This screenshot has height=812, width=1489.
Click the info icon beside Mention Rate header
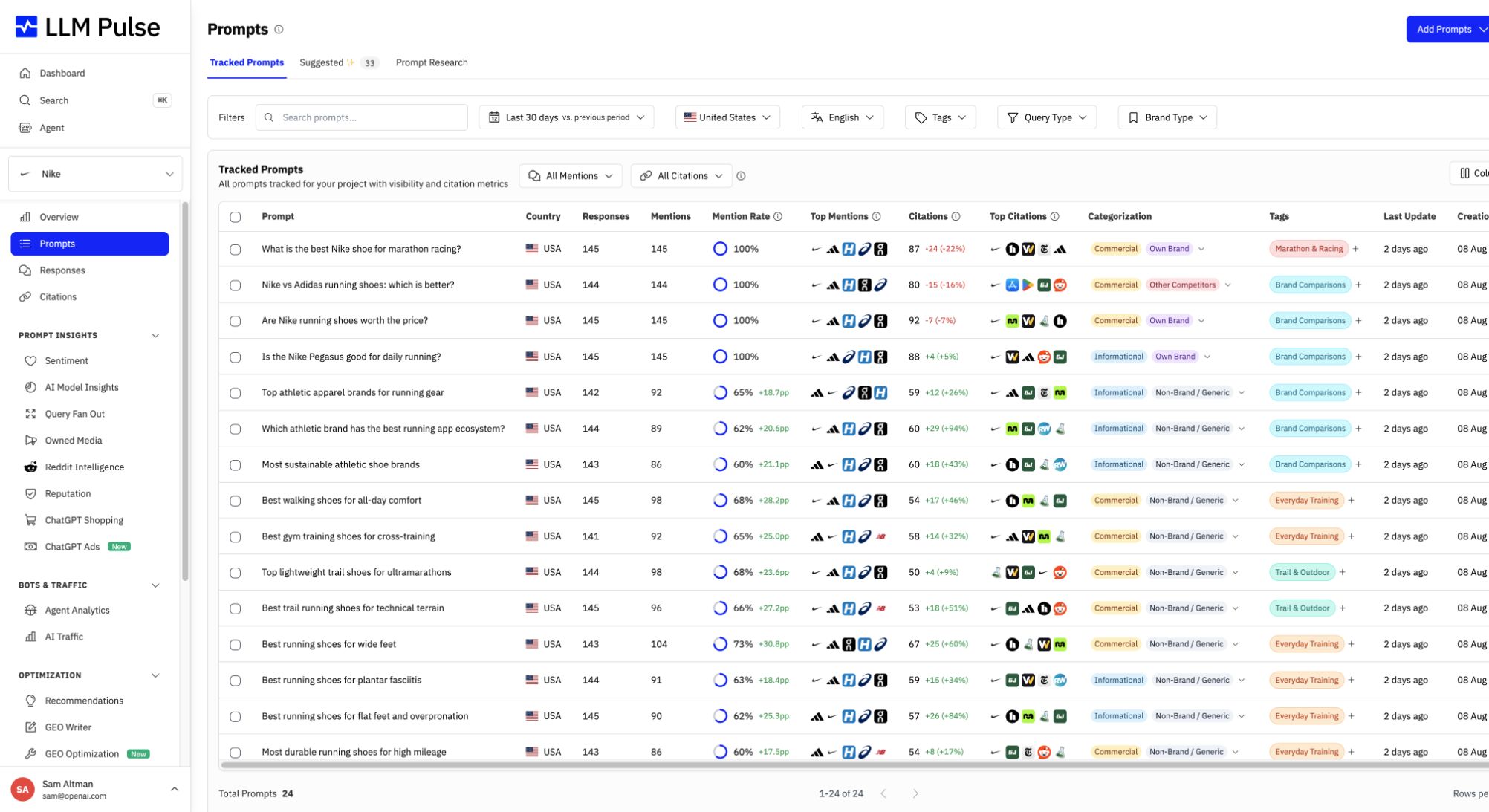[x=778, y=216]
